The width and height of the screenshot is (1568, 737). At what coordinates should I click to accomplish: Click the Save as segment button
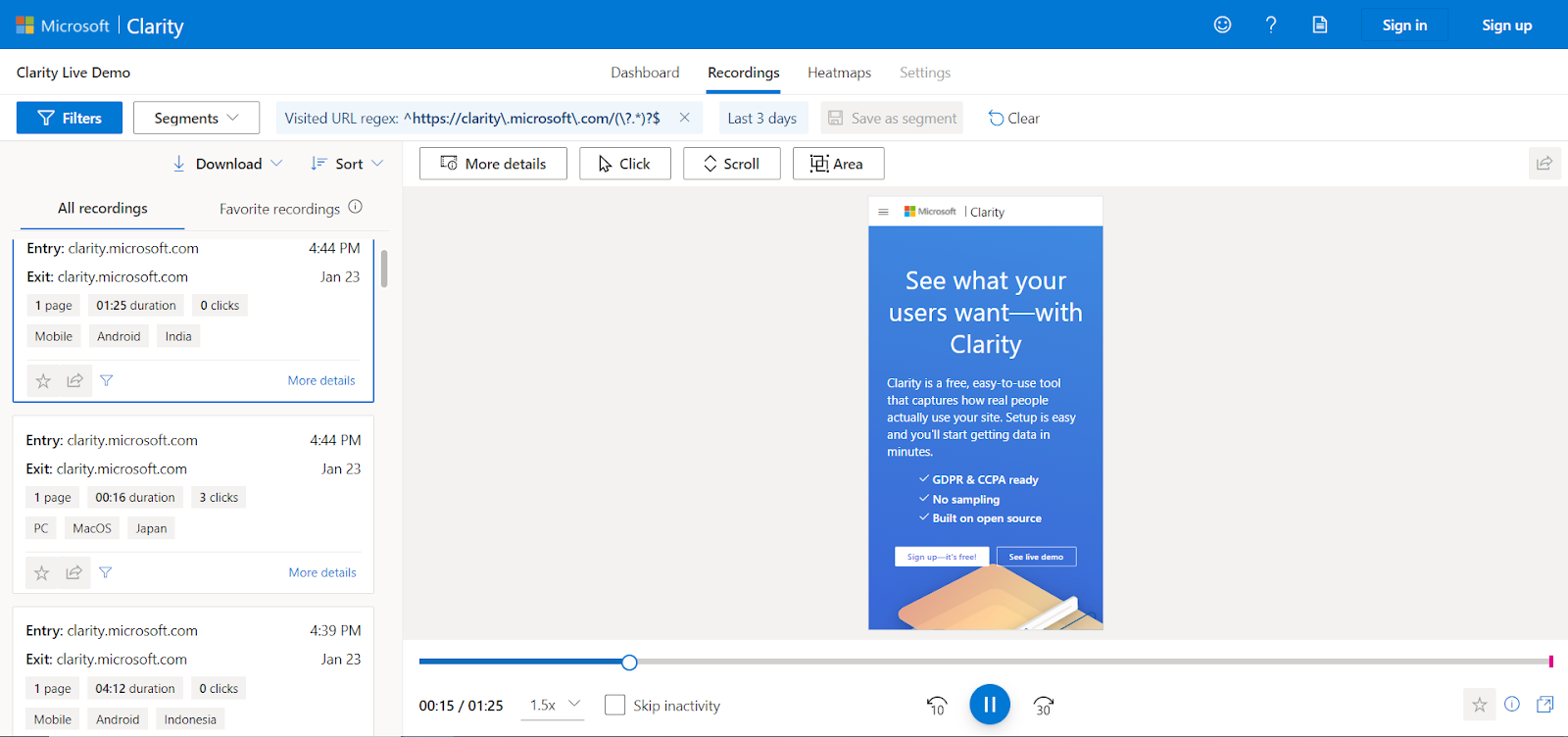(x=892, y=118)
